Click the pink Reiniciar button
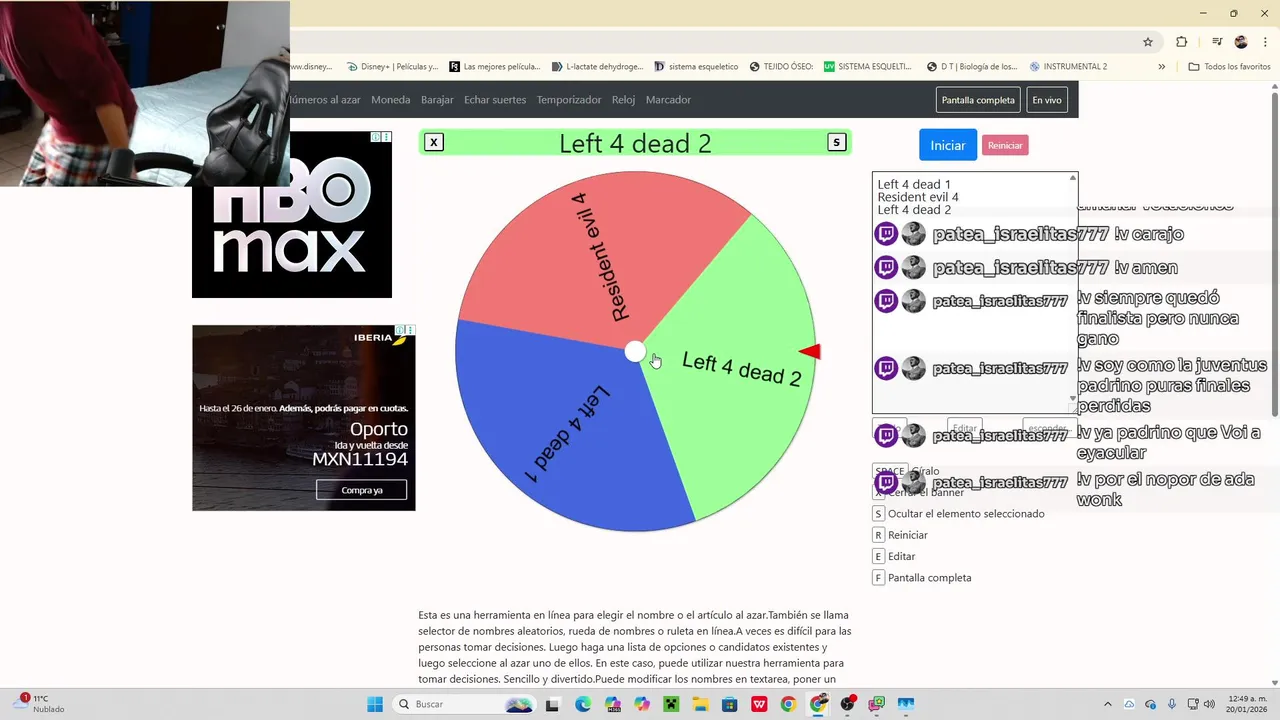Image resolution: width=1280 pixels, height=720 pixels. tap(1005, 145)
